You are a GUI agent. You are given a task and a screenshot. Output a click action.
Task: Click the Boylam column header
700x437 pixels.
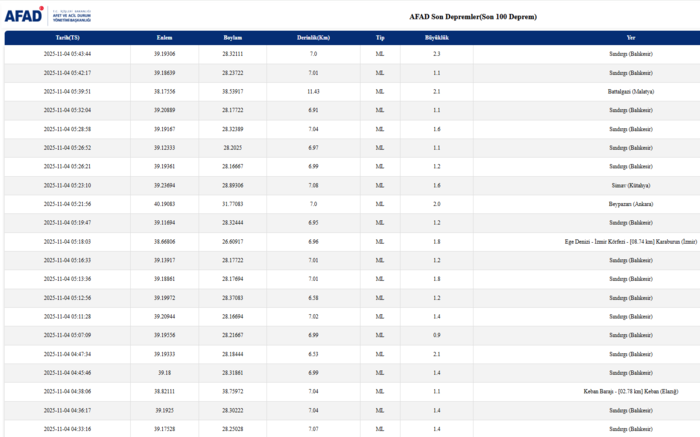(x=232, y=37)
